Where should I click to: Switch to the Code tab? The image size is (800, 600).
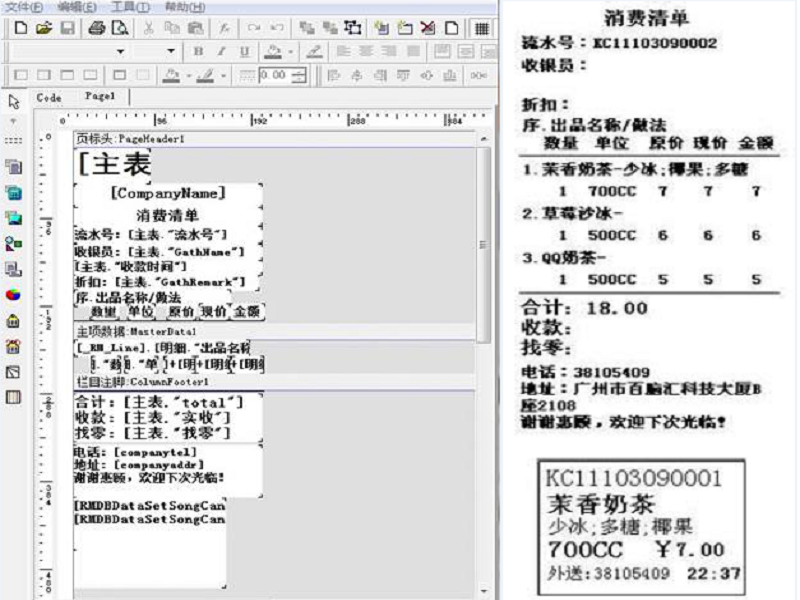(48, 97)
